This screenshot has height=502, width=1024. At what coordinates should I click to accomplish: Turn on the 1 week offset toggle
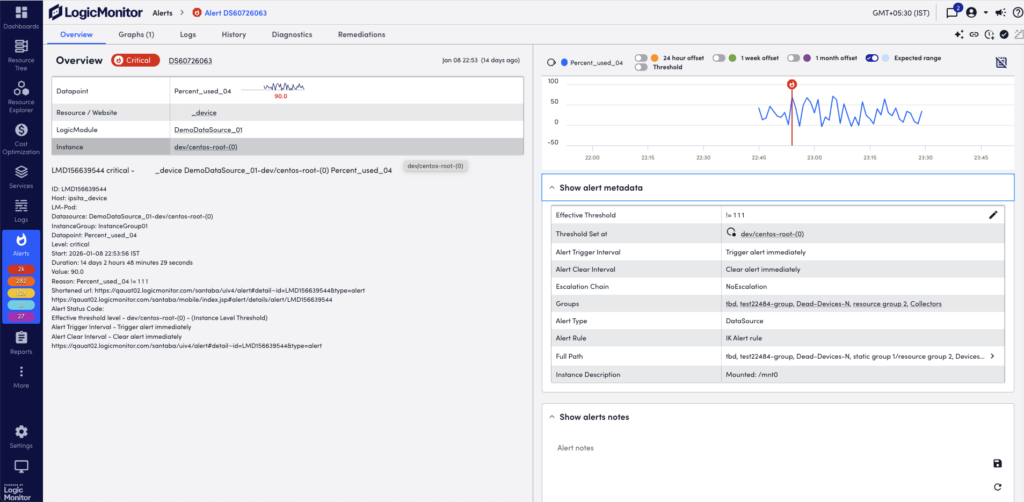point(719,58)
